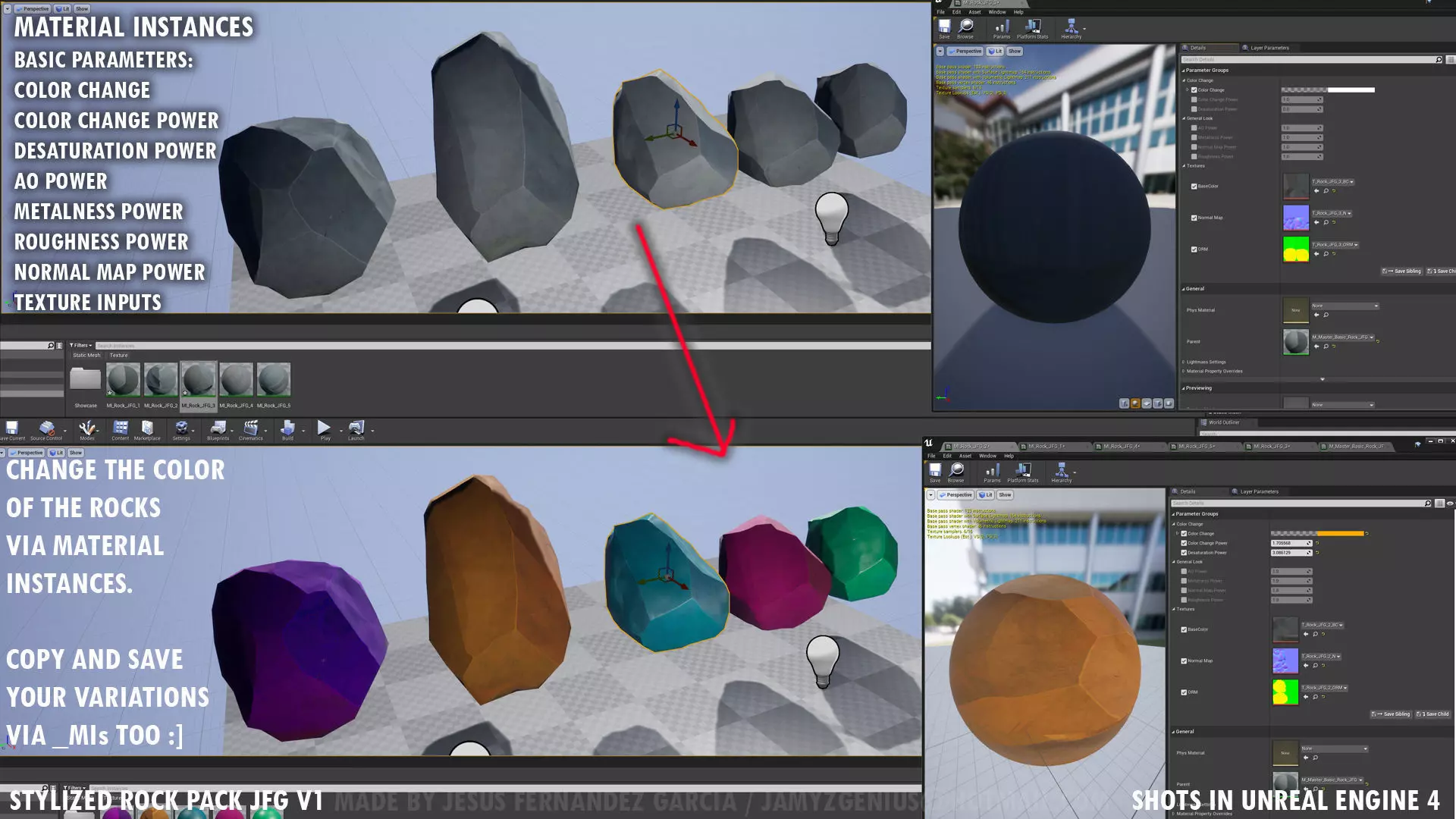Screen dimensions: 1456x819
Task: Open Platform Stats in the upper material editor
Action: point(1032,29)
